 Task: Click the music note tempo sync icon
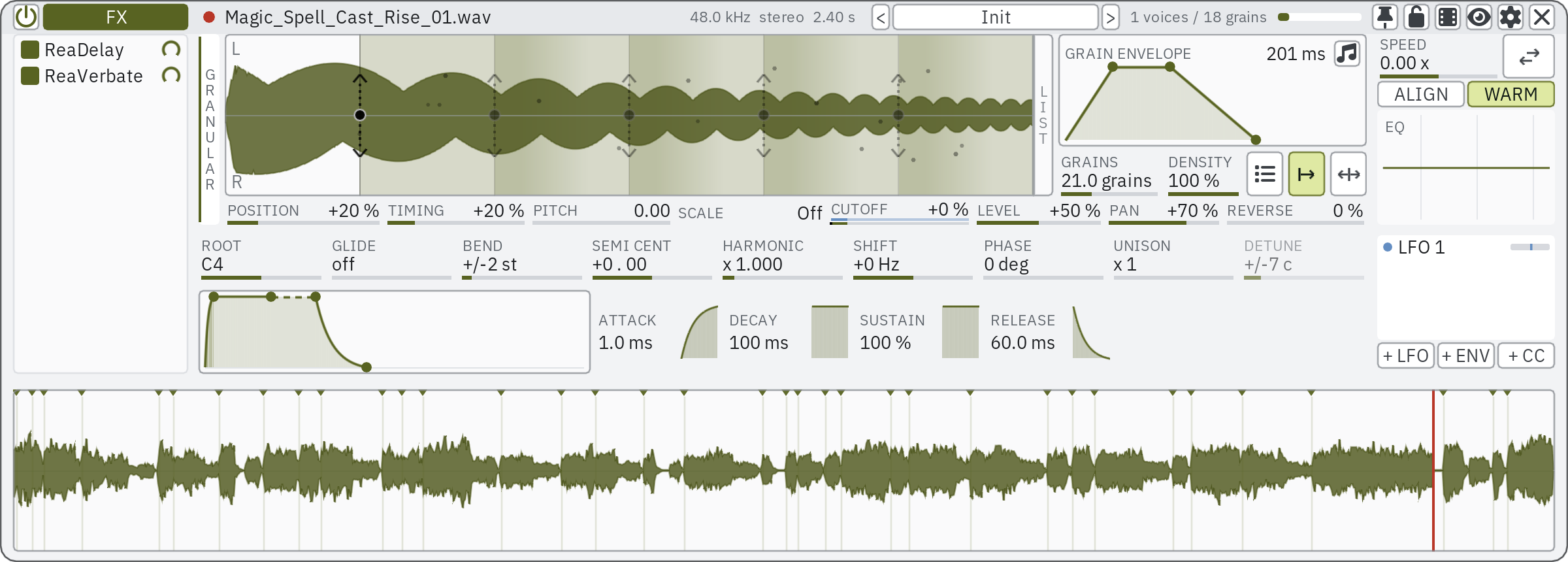[1347, 54]
